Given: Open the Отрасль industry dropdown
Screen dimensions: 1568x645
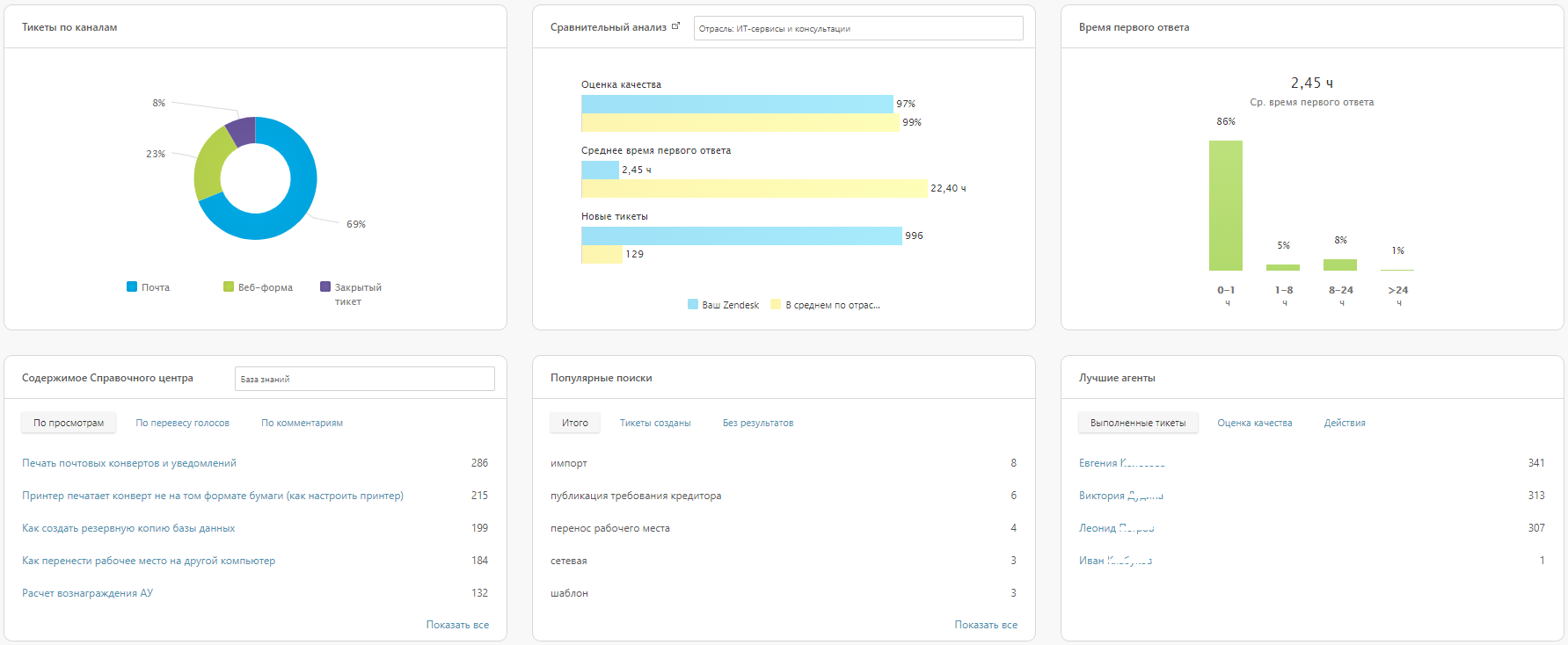Looking at the screenshot, I should tap(857, 28).
